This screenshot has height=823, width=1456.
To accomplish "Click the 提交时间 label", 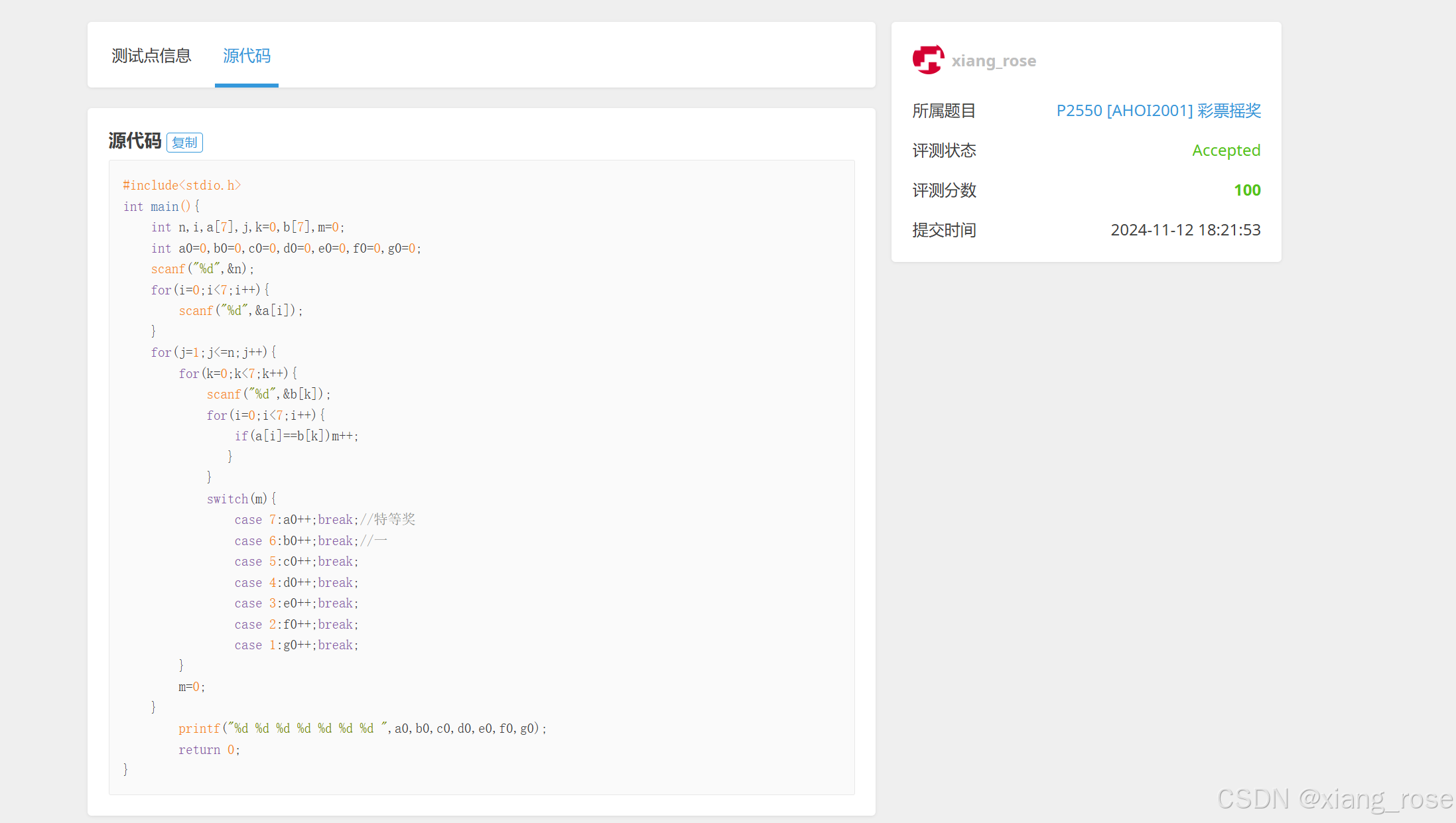I will tap(943, 230).
